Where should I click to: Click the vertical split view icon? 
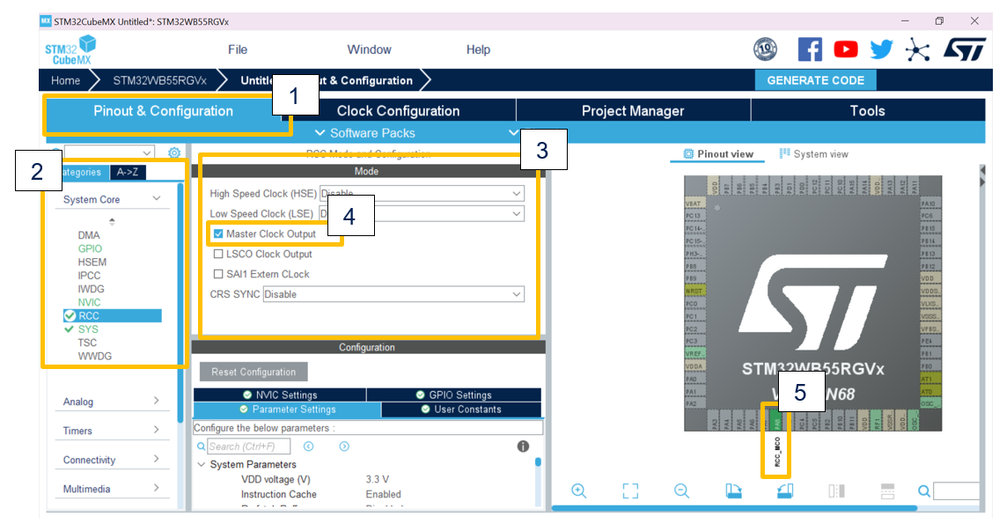pyautogui.click(x=836, y=491)
